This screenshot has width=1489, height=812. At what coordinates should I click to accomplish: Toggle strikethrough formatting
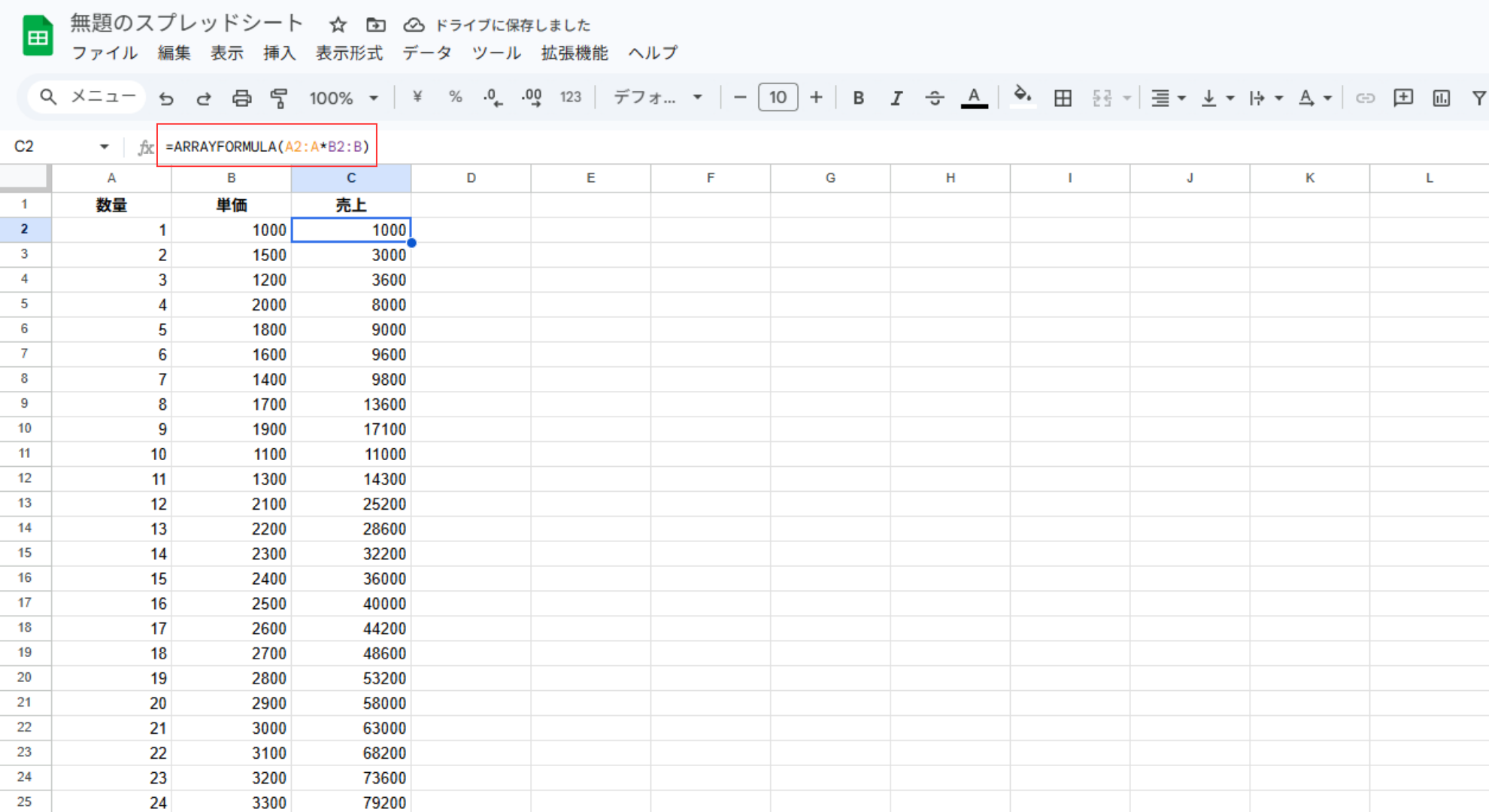[x=934, y=98]
